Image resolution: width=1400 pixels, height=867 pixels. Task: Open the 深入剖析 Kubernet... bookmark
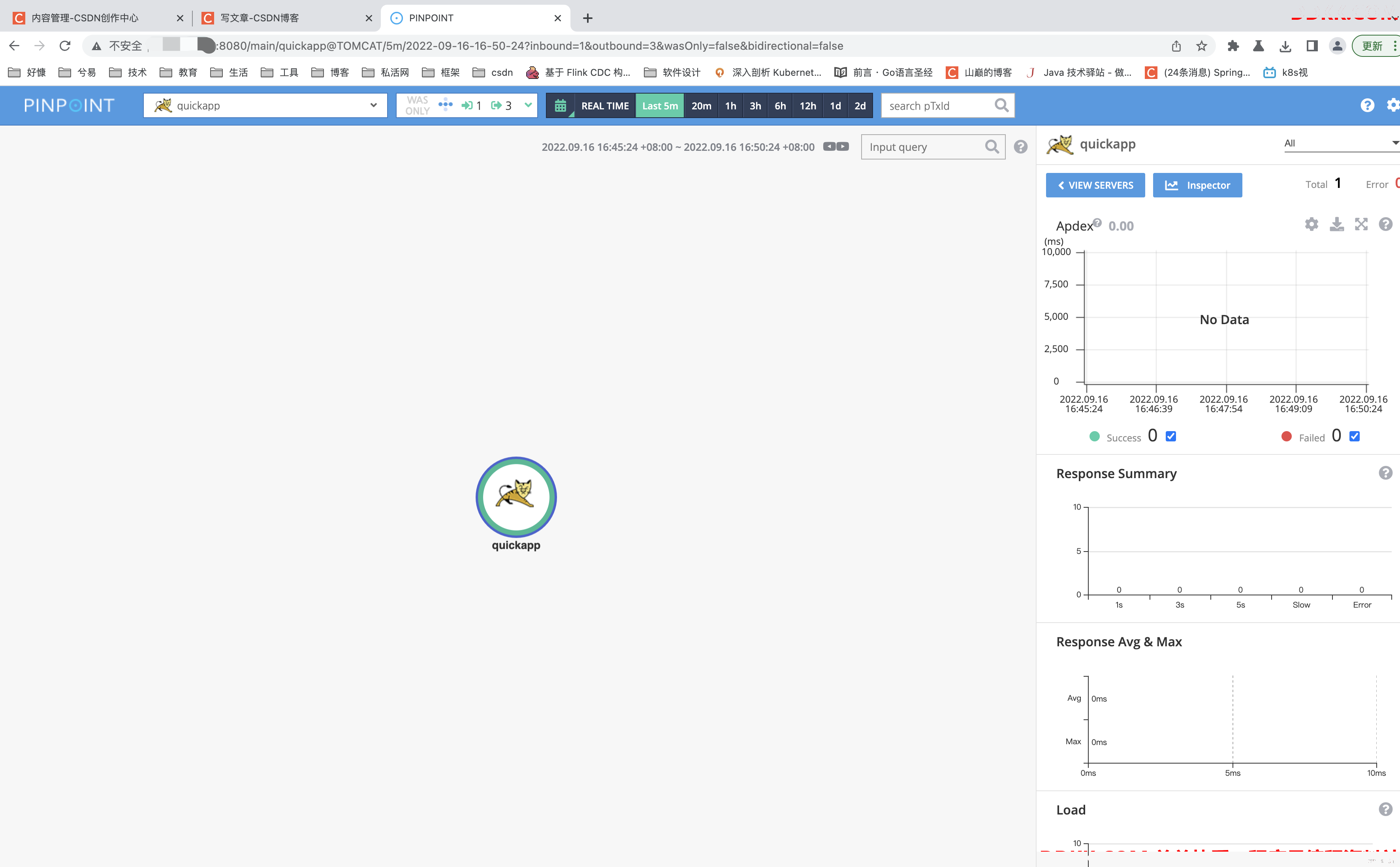[767, 72]
